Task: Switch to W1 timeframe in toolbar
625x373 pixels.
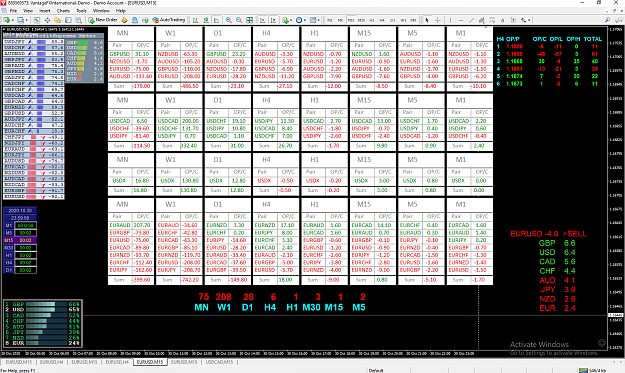Action: [403, 20]
